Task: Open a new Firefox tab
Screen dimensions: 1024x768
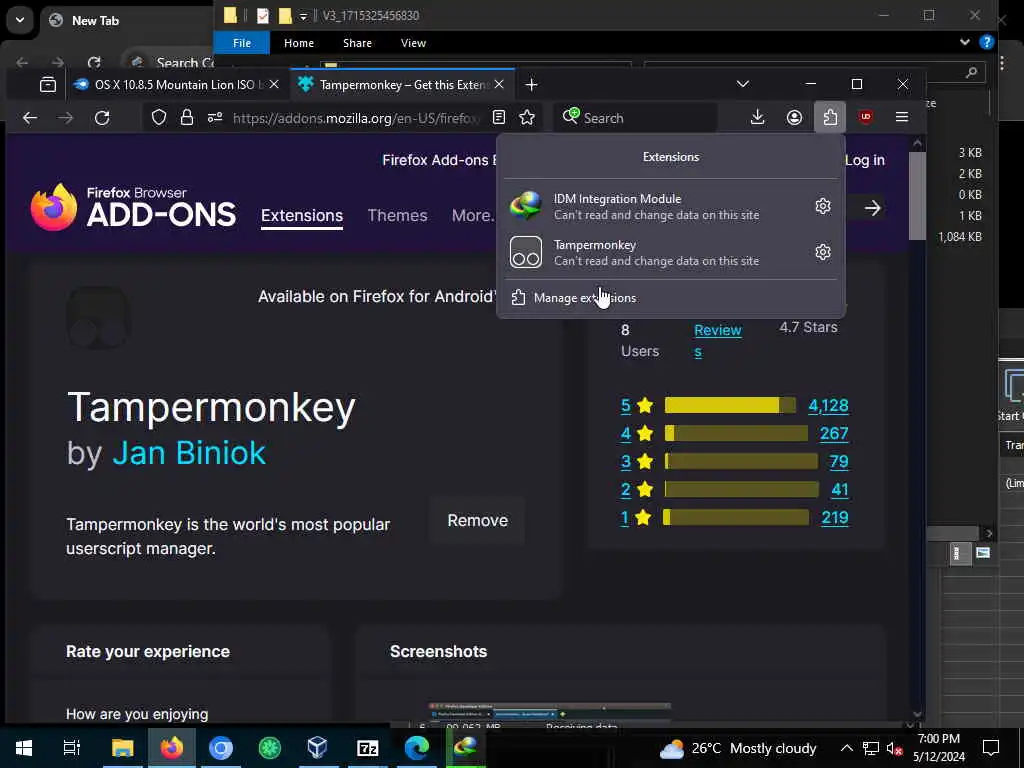Action: click(532, 85)
